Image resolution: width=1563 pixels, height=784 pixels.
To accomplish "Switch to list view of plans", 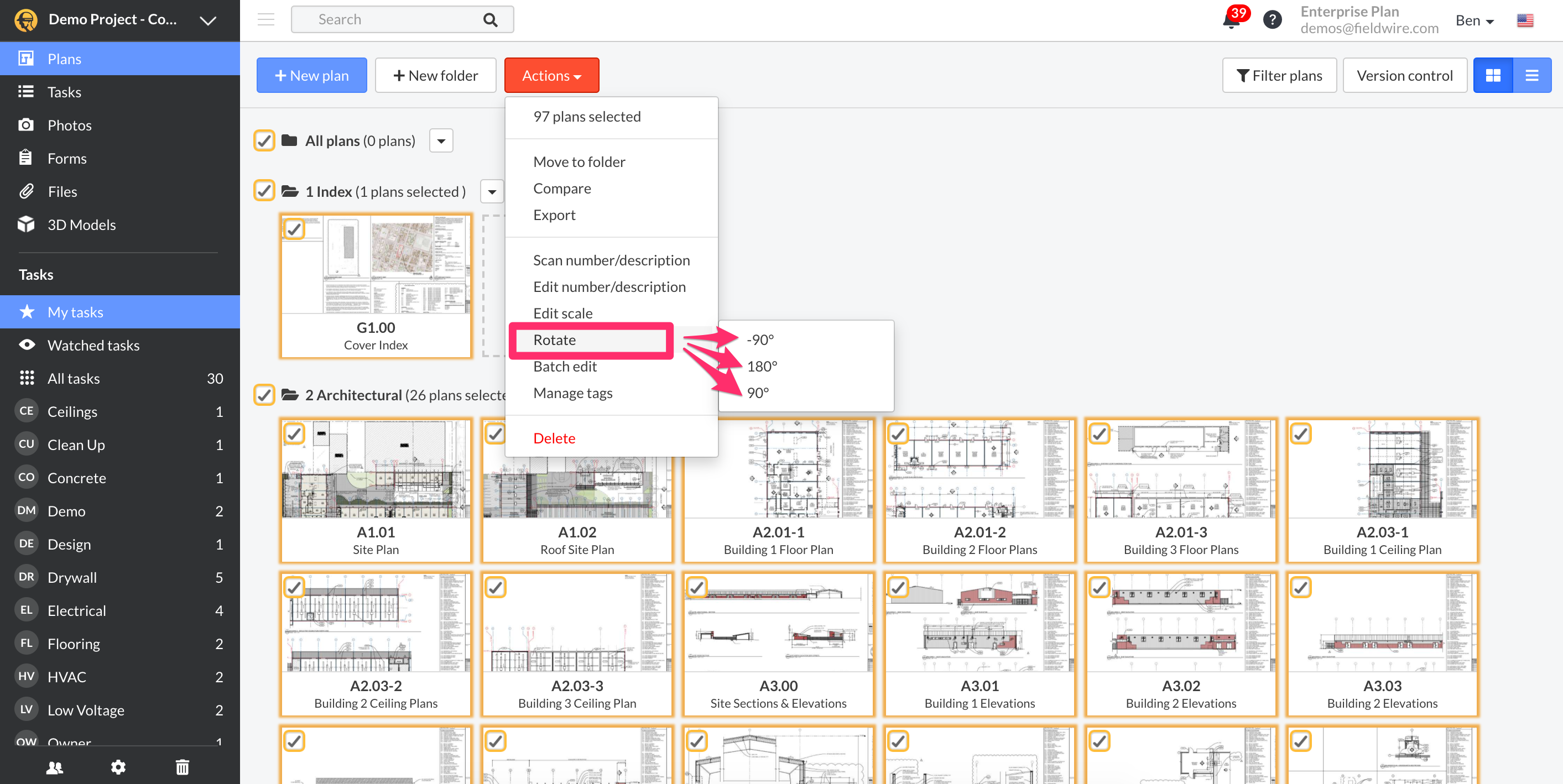I will [1531, 75].
